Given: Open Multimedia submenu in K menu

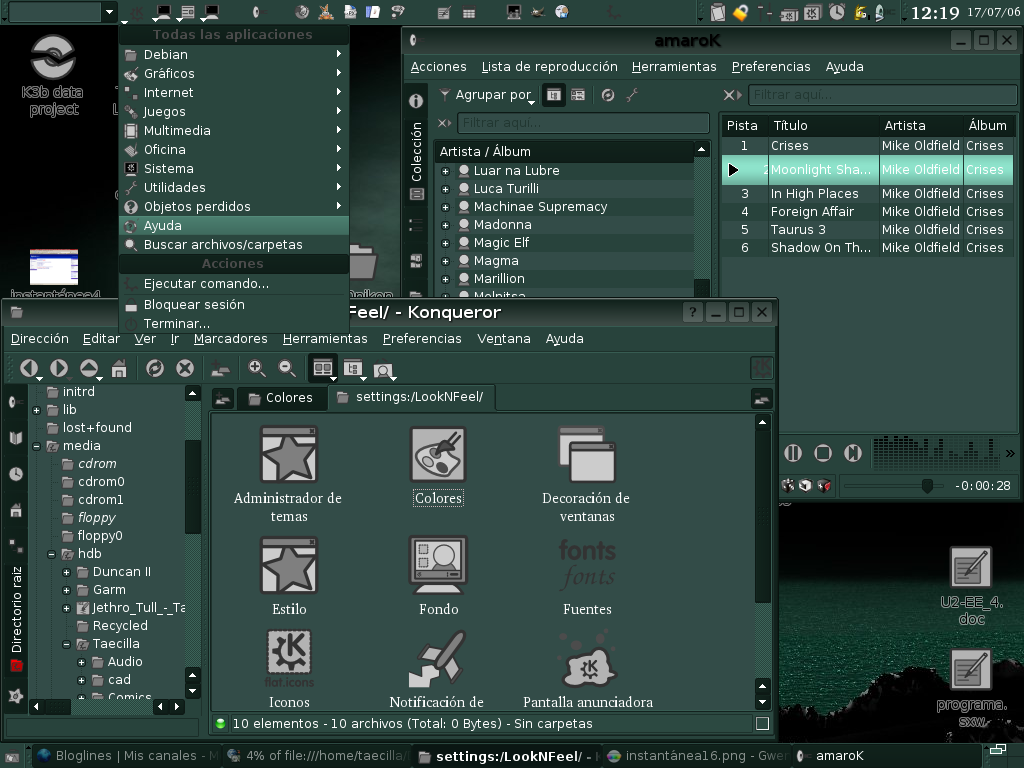Looking at the screenshot, I should (x=234, y=131).
